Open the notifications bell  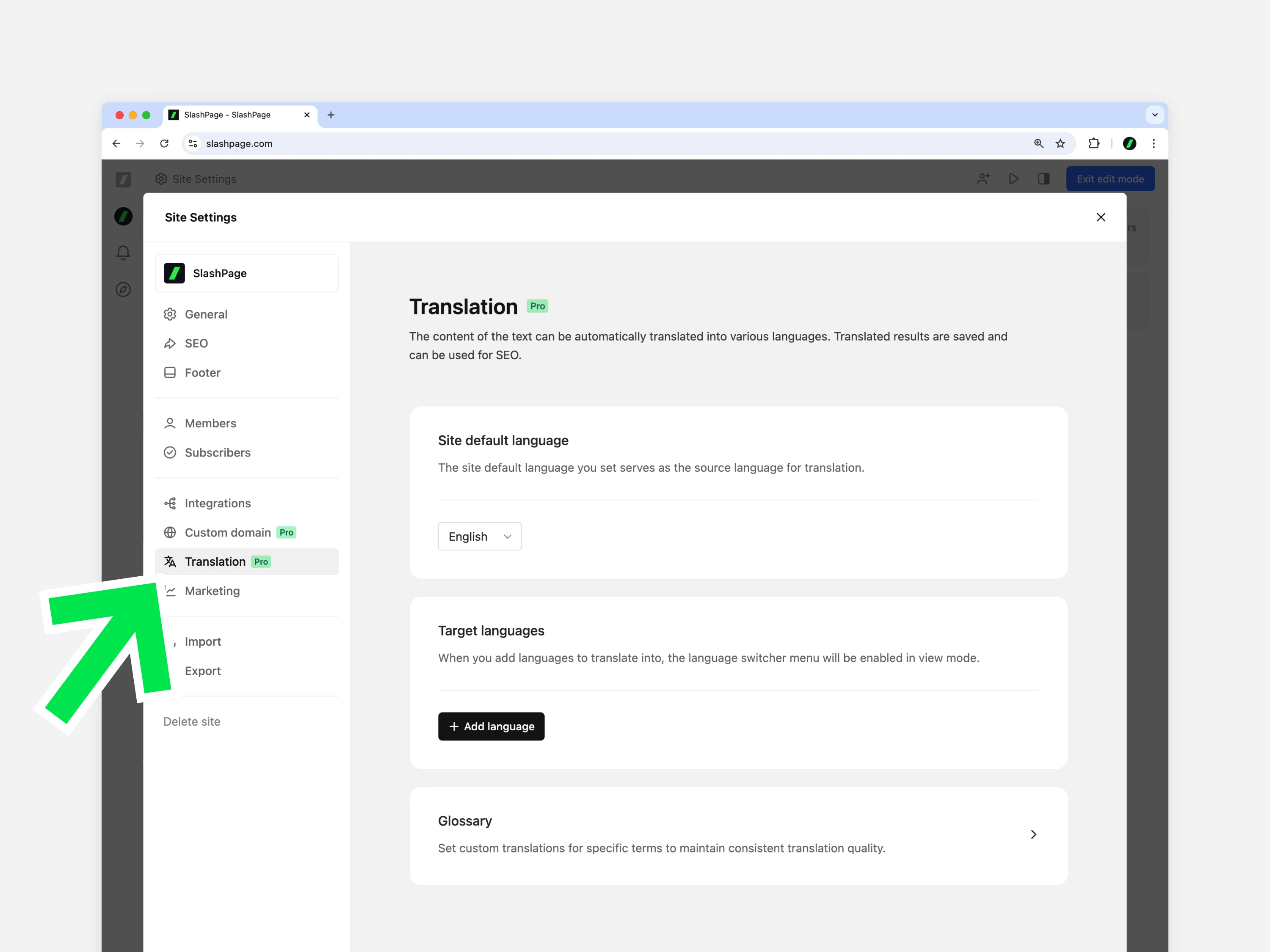pos(124,253)
